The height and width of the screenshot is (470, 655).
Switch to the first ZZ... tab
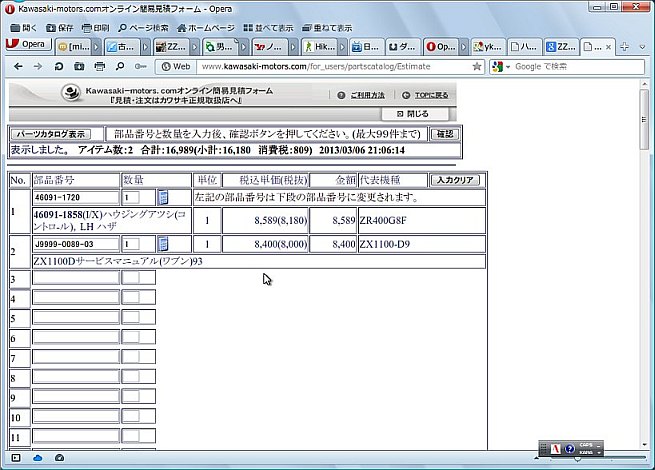point(171,47)
